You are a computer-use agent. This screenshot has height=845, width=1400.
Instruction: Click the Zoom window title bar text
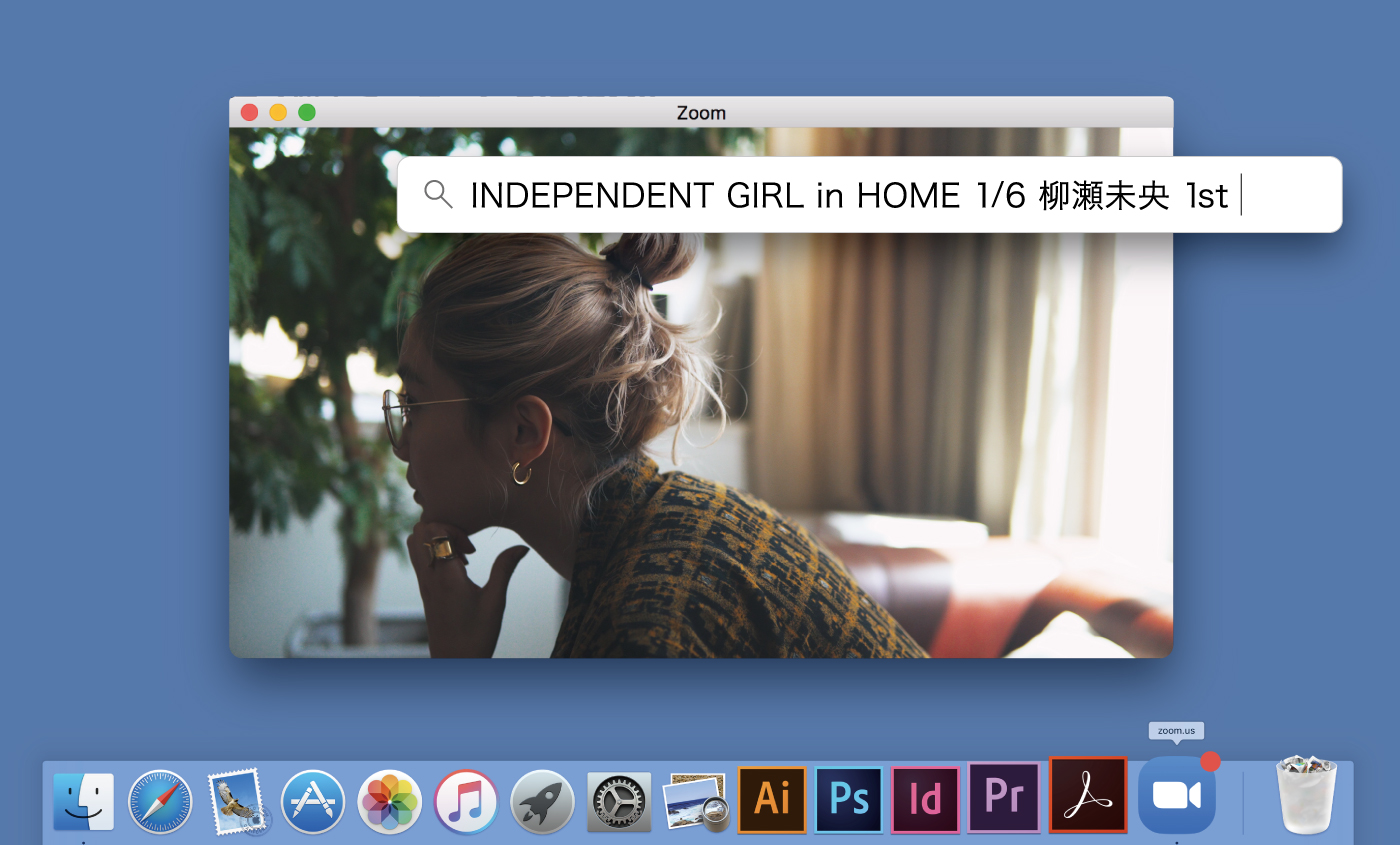tap(701, 113)
